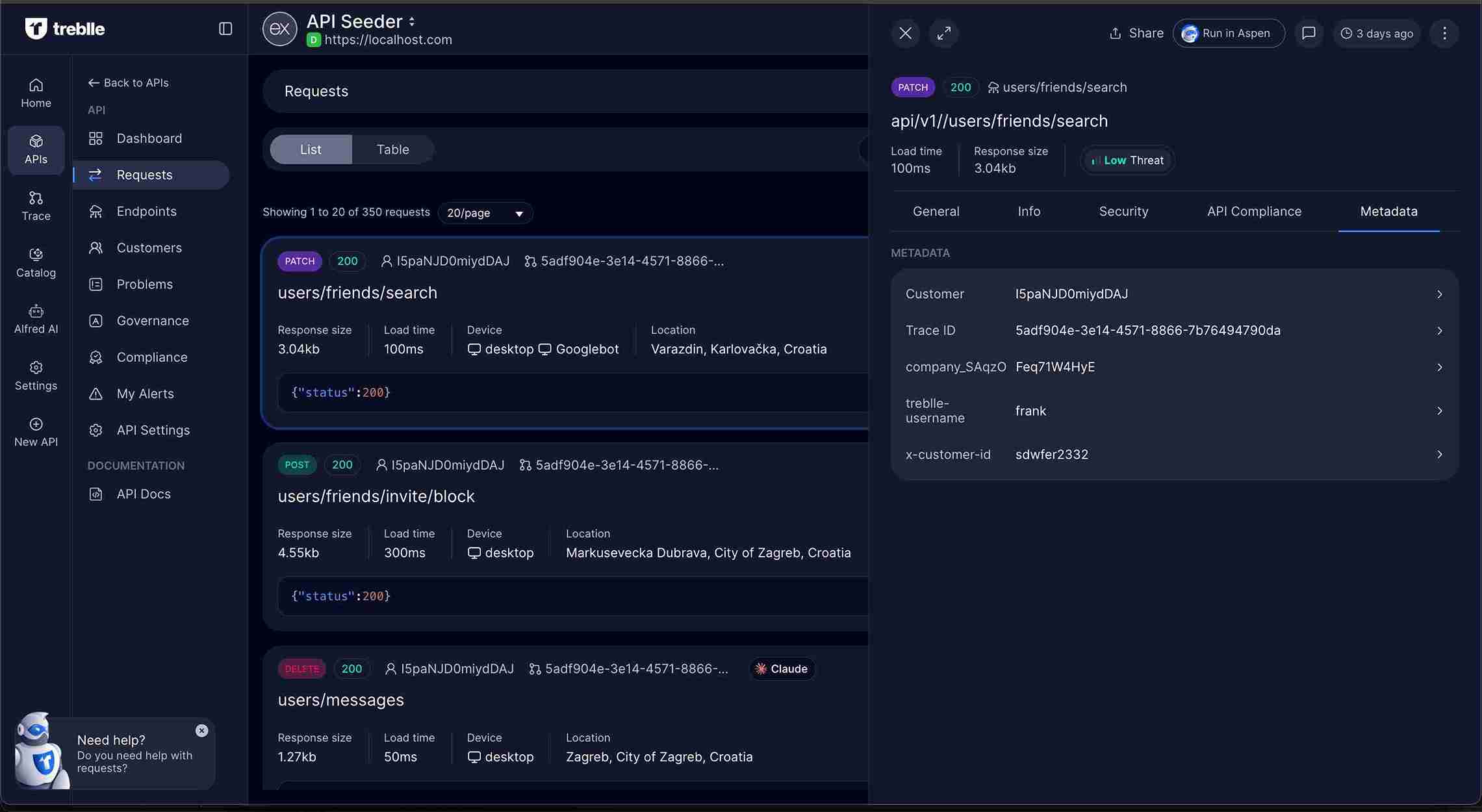Switch requests view to Table
This screenshot has height=812, width=1482.
click(x=392, y=149)
